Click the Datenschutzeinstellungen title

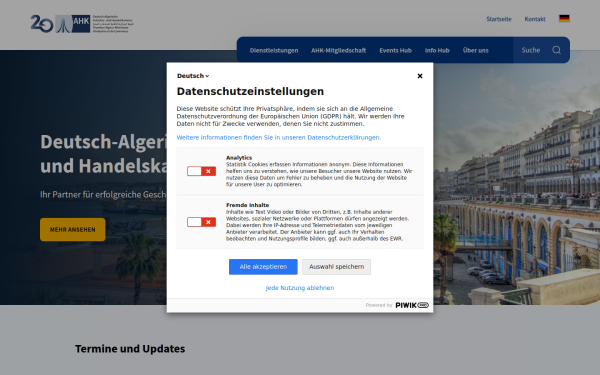click(250, 91)
